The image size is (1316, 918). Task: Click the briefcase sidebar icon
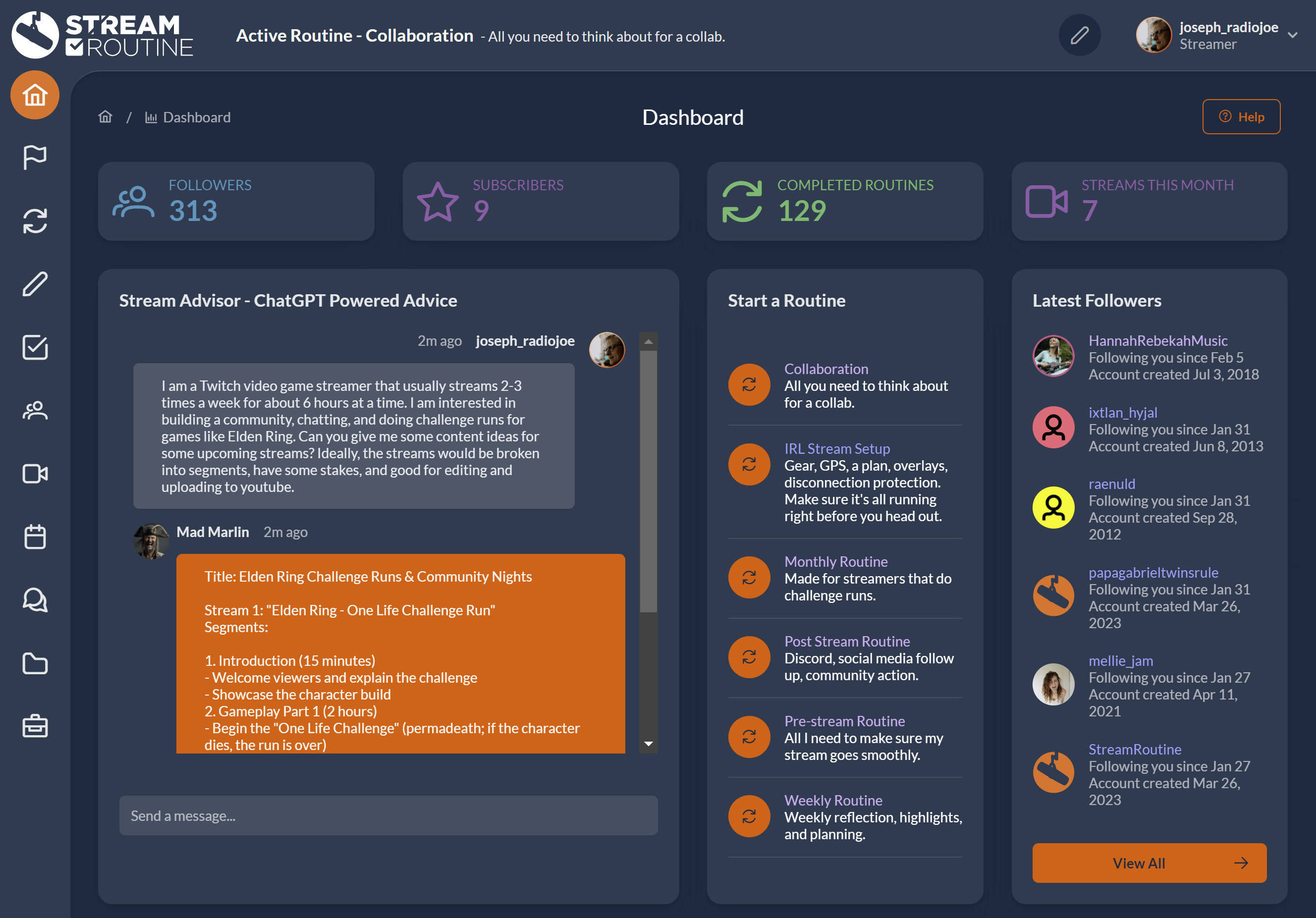coord(35,726)
